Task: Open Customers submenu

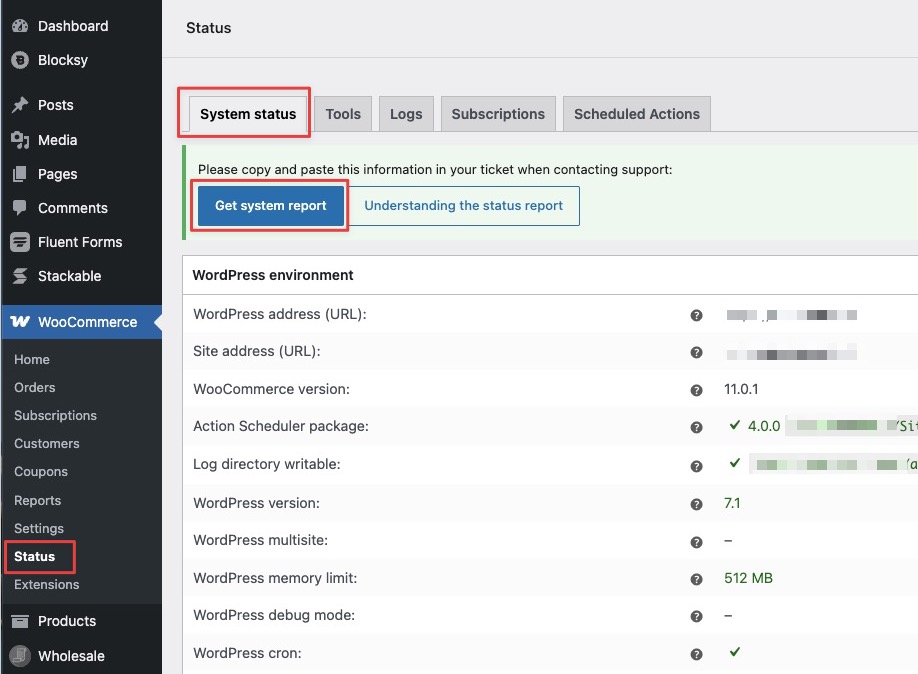Action: pos(46,443)
